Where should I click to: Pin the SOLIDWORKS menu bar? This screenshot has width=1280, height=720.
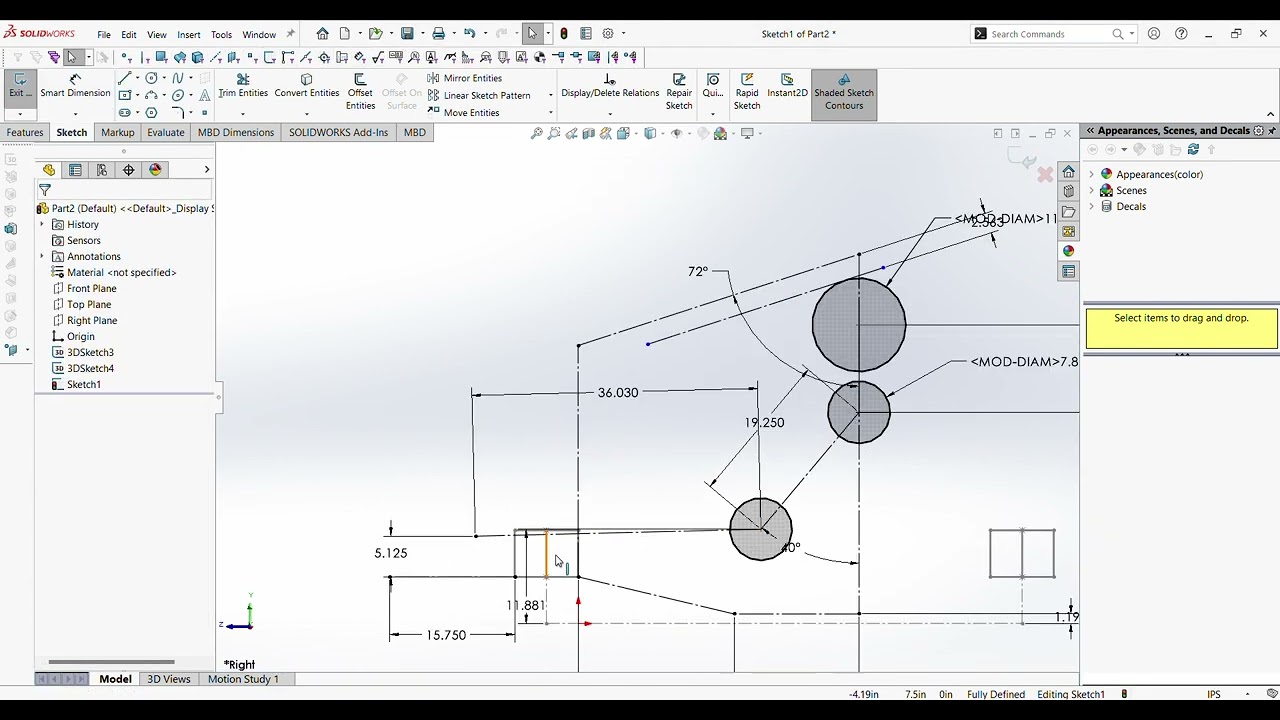pyautogui.click(x=291, y=34)
